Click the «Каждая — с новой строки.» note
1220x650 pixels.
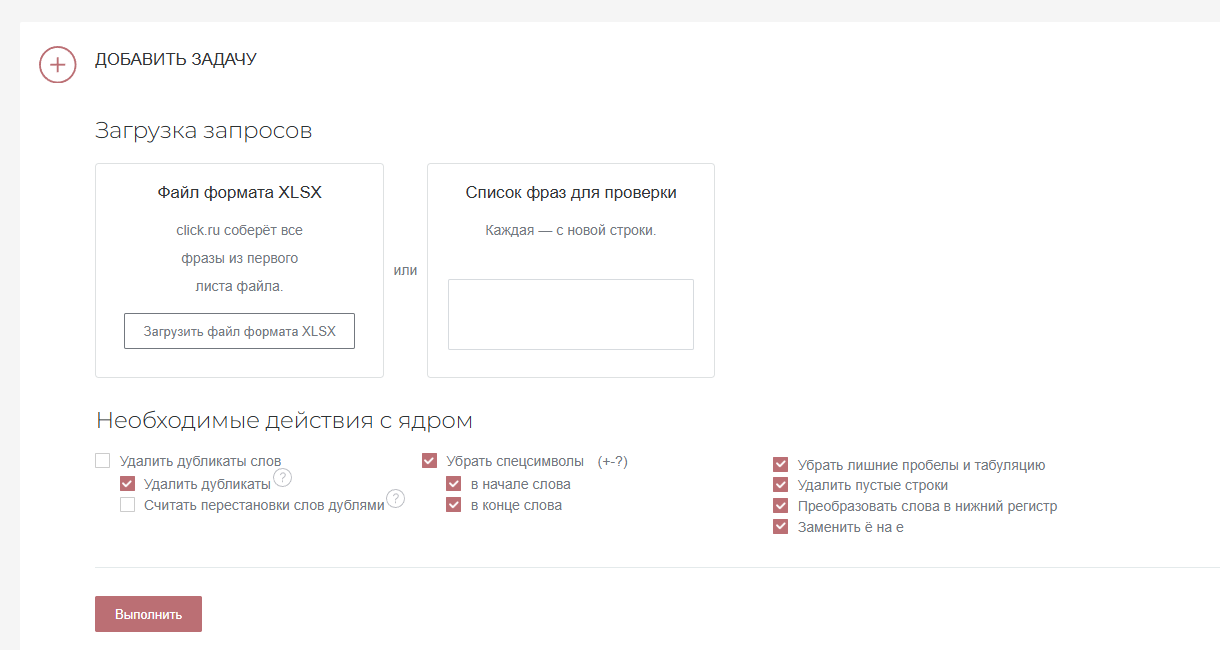571,230
